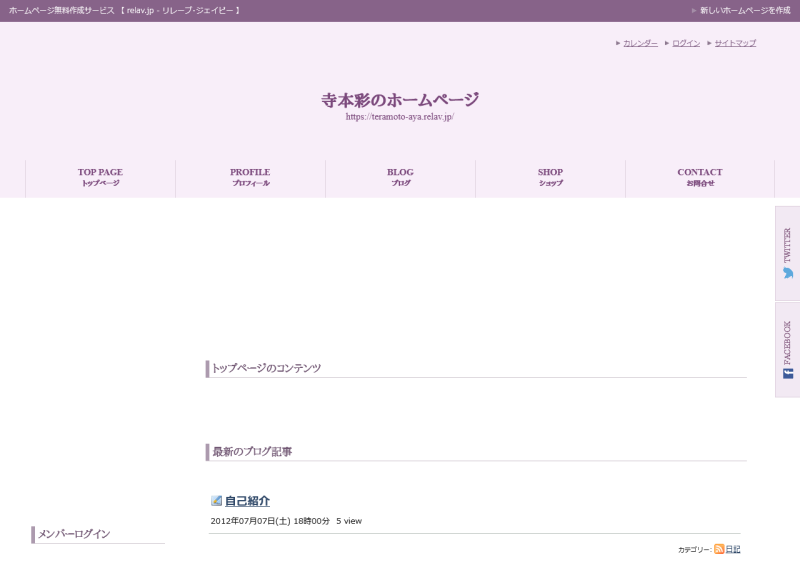Click the RSS feed icon beside 日記

719,549
